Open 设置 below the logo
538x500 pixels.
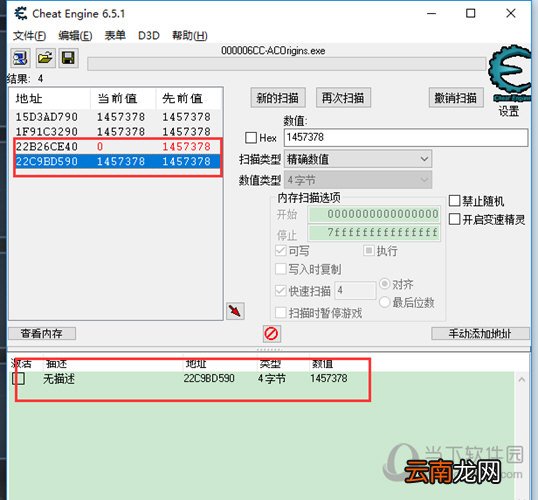click(x=508, y=111)
